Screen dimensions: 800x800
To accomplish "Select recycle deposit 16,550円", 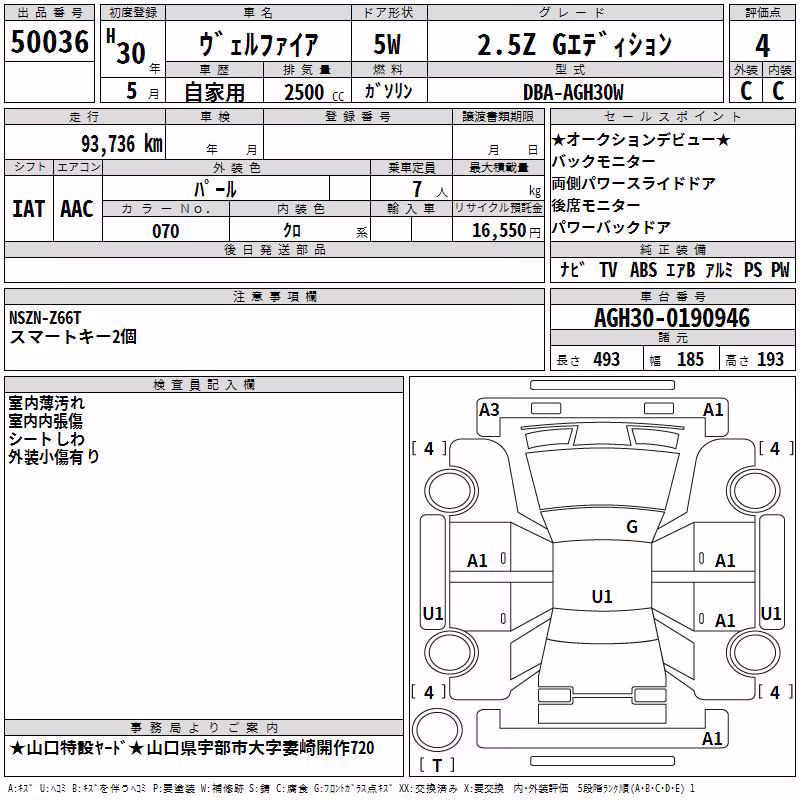I will 506,231.
